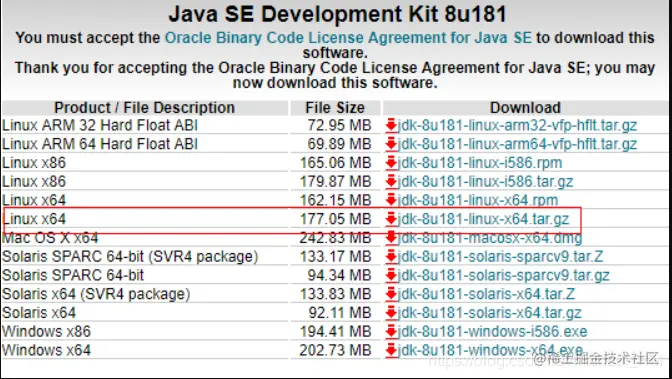Click red download arrow for linux-x64.tar.gz
672x379 pixels.
point(391,219)
